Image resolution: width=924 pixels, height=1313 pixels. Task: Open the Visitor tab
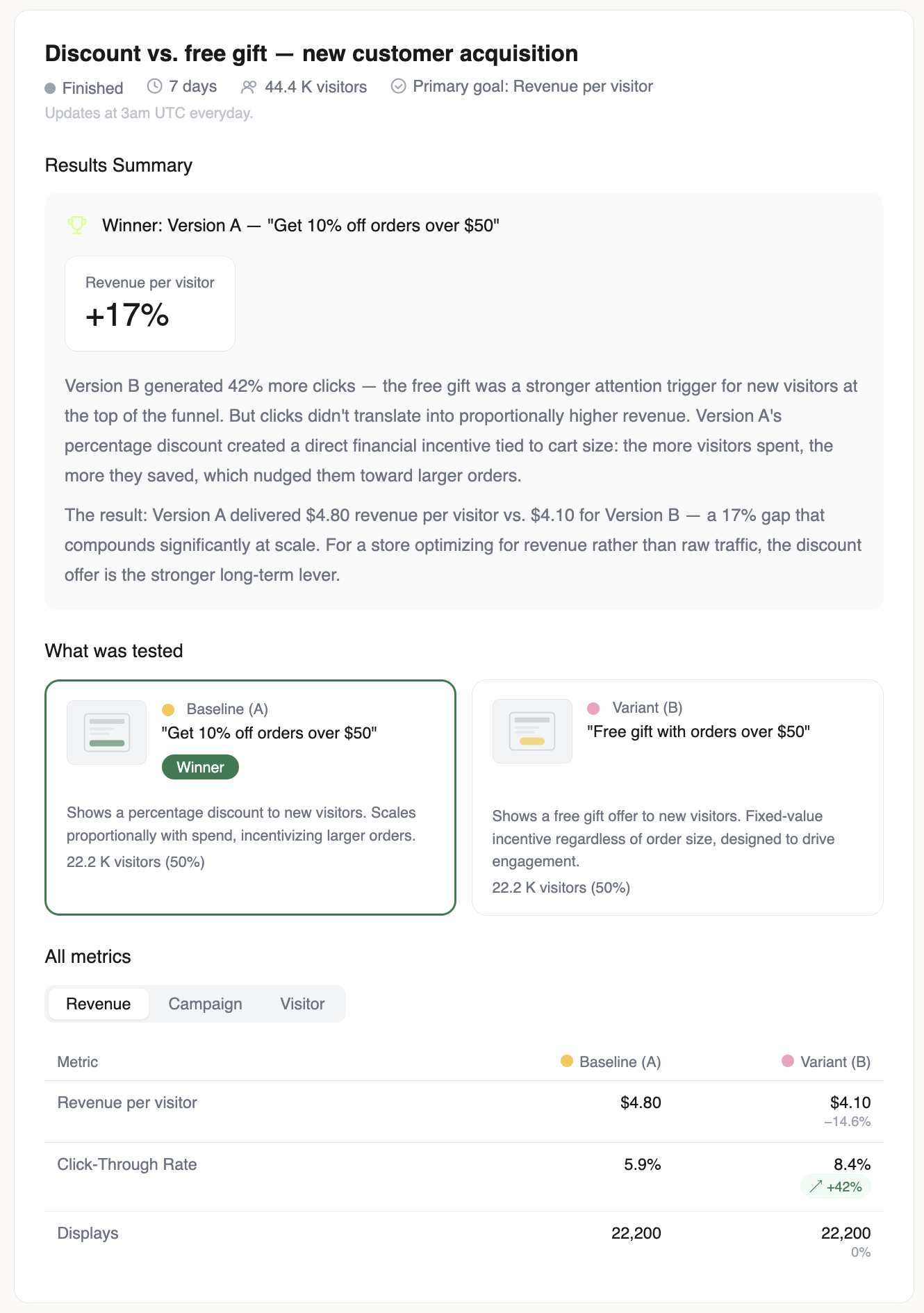coord(302,1003)
